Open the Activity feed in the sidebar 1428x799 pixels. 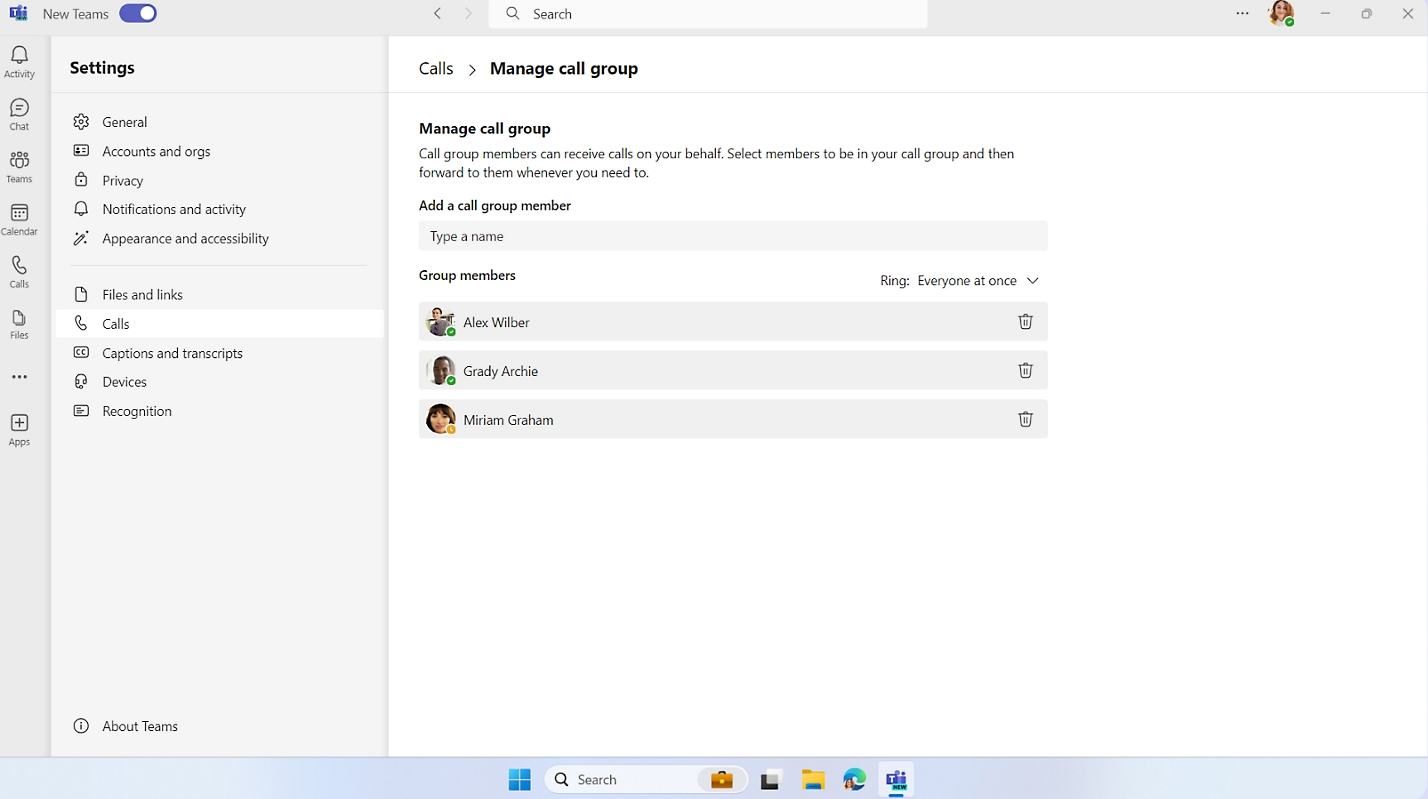coord(19,62)
